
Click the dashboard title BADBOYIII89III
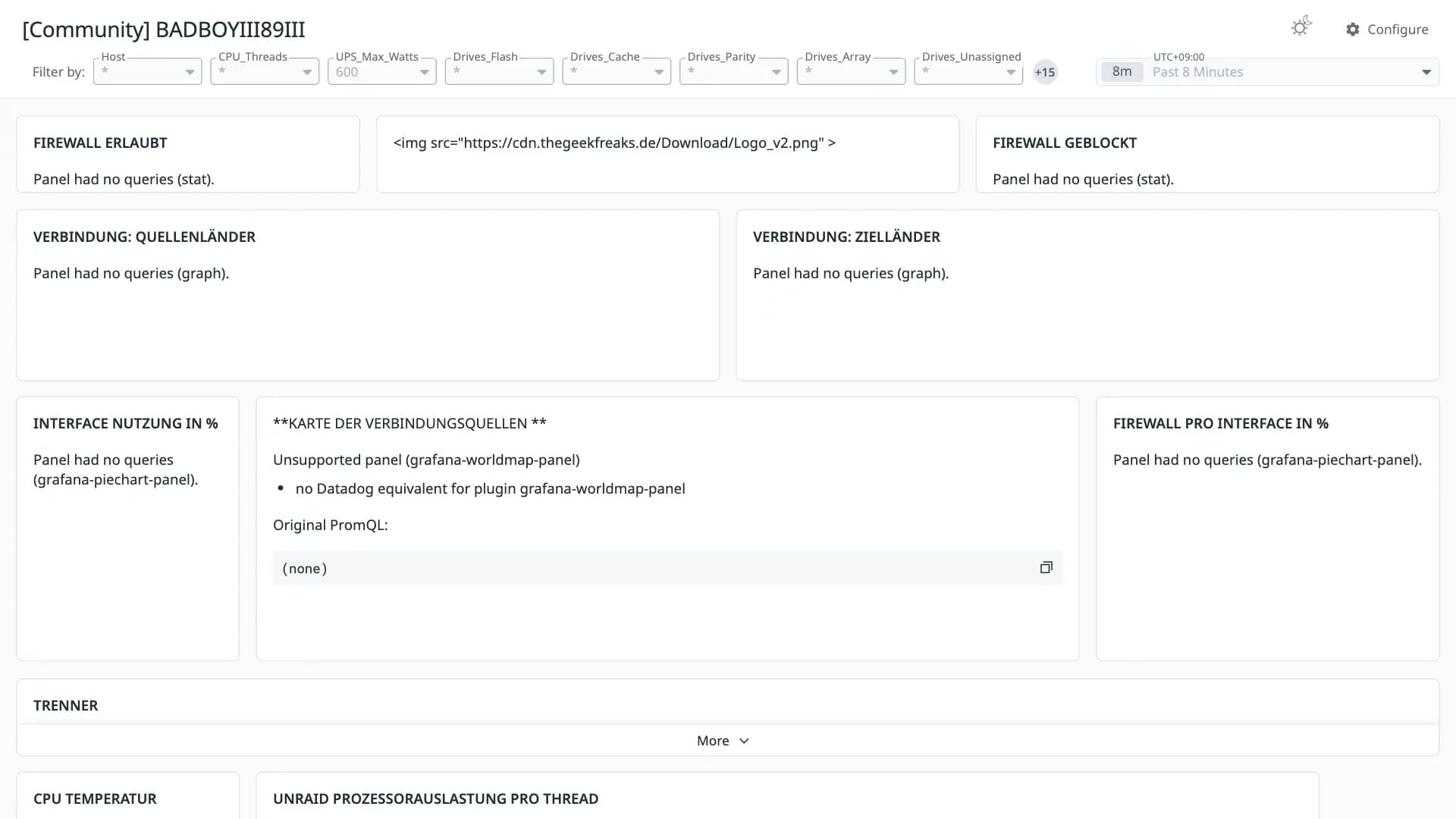coord(164,30)
